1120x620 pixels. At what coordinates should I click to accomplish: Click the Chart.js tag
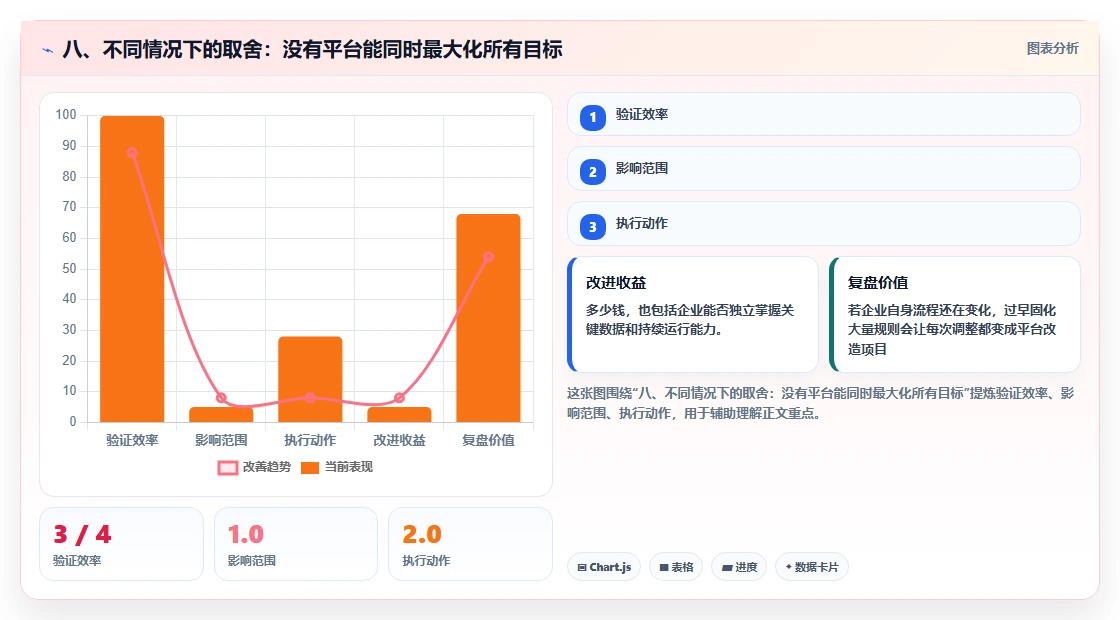[604, 567]
